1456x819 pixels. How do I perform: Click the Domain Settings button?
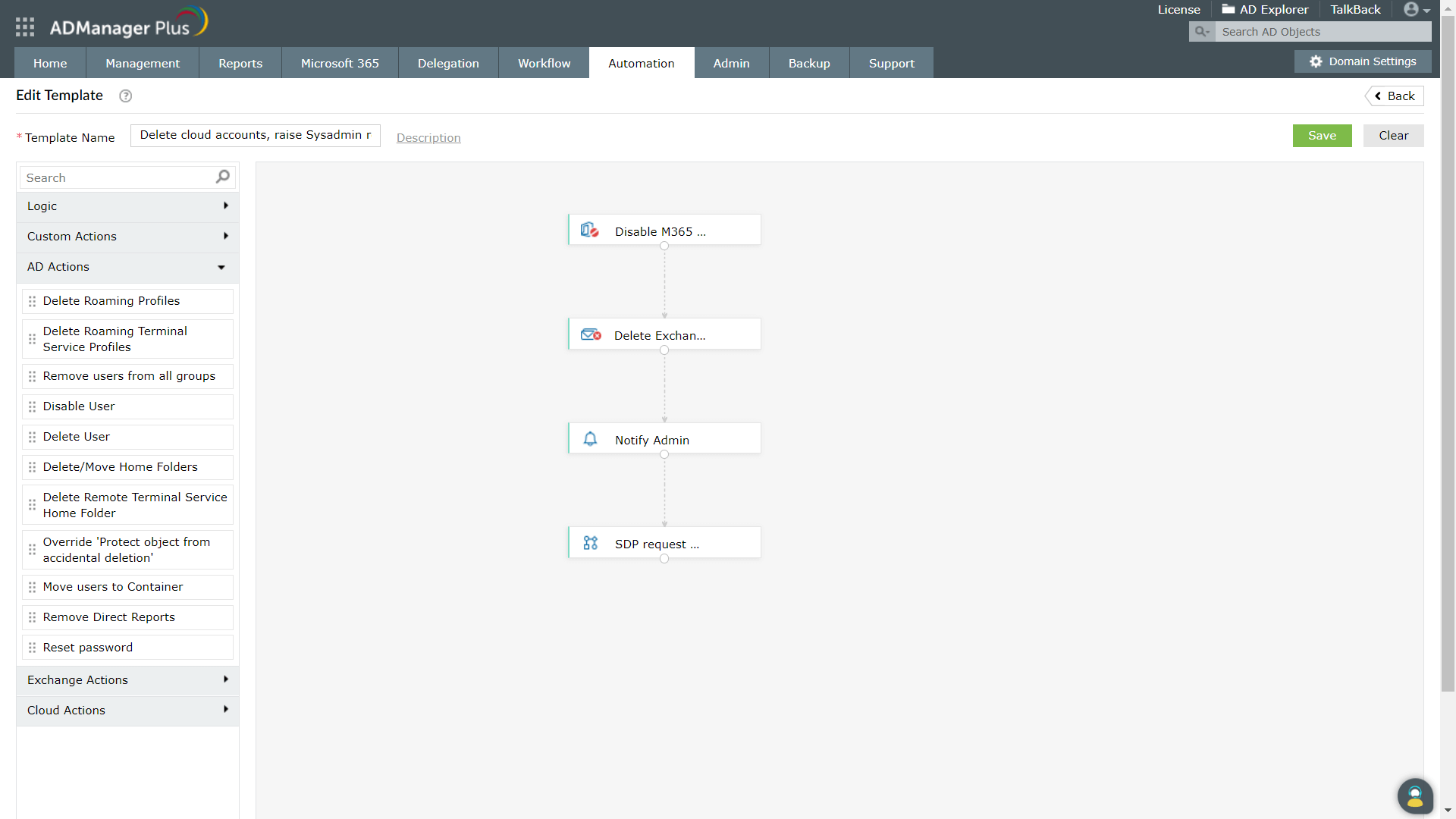(1363, 61)
